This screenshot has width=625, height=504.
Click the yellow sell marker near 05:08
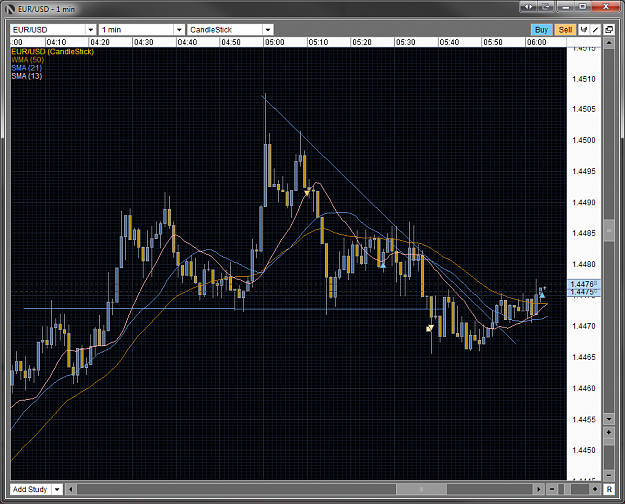(307, 193)
